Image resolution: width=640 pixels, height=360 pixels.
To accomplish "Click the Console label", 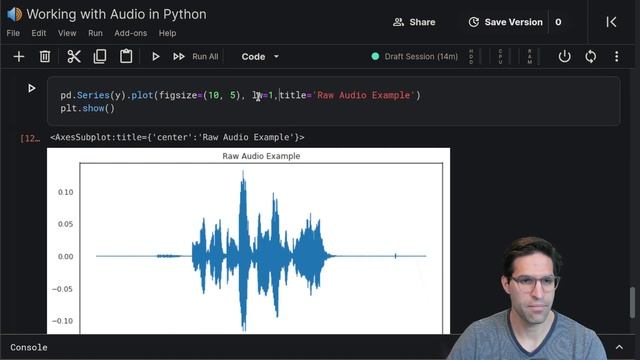I will 29,347.
